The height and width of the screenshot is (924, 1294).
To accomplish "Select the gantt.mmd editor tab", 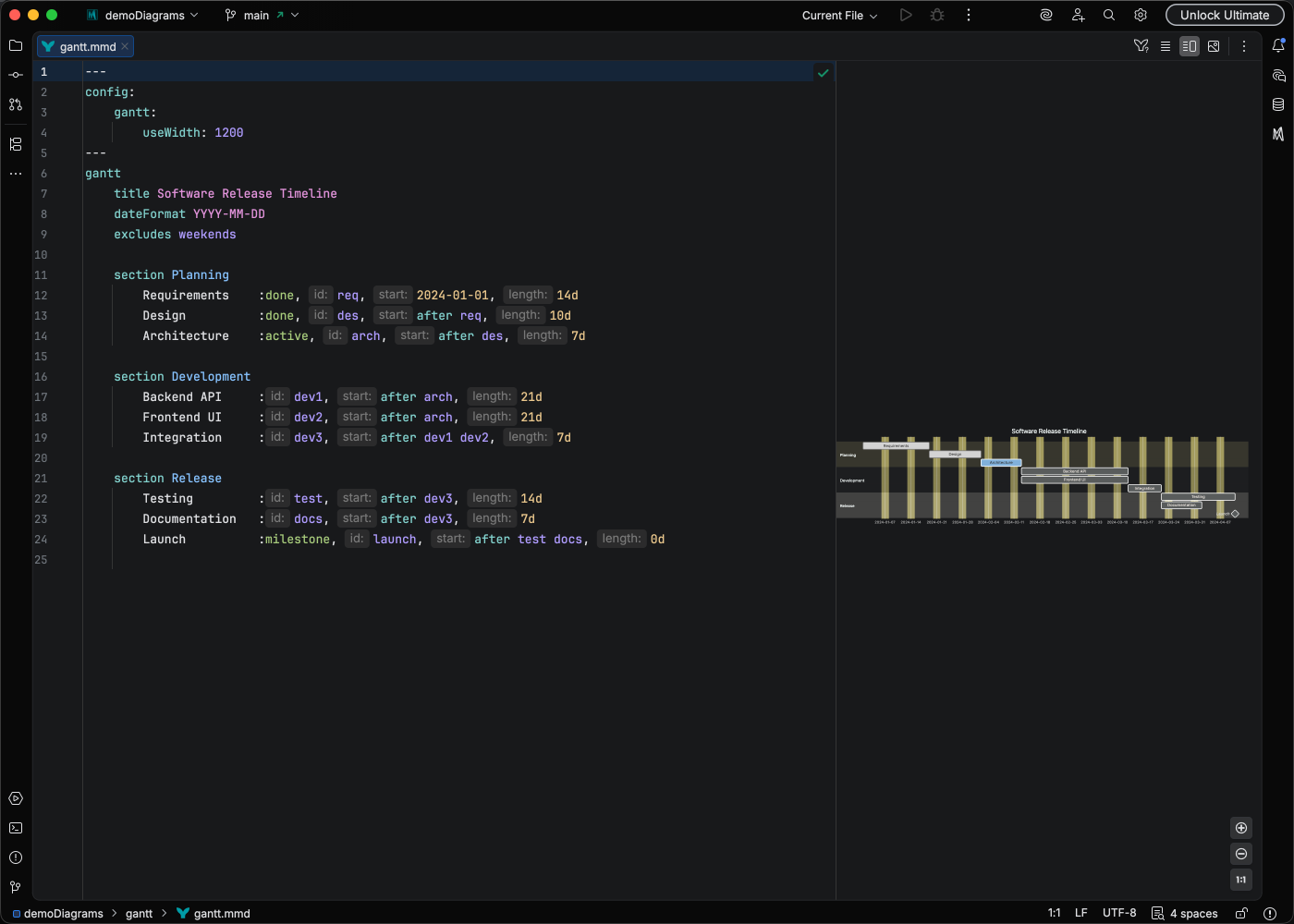I will coord(87,46).
